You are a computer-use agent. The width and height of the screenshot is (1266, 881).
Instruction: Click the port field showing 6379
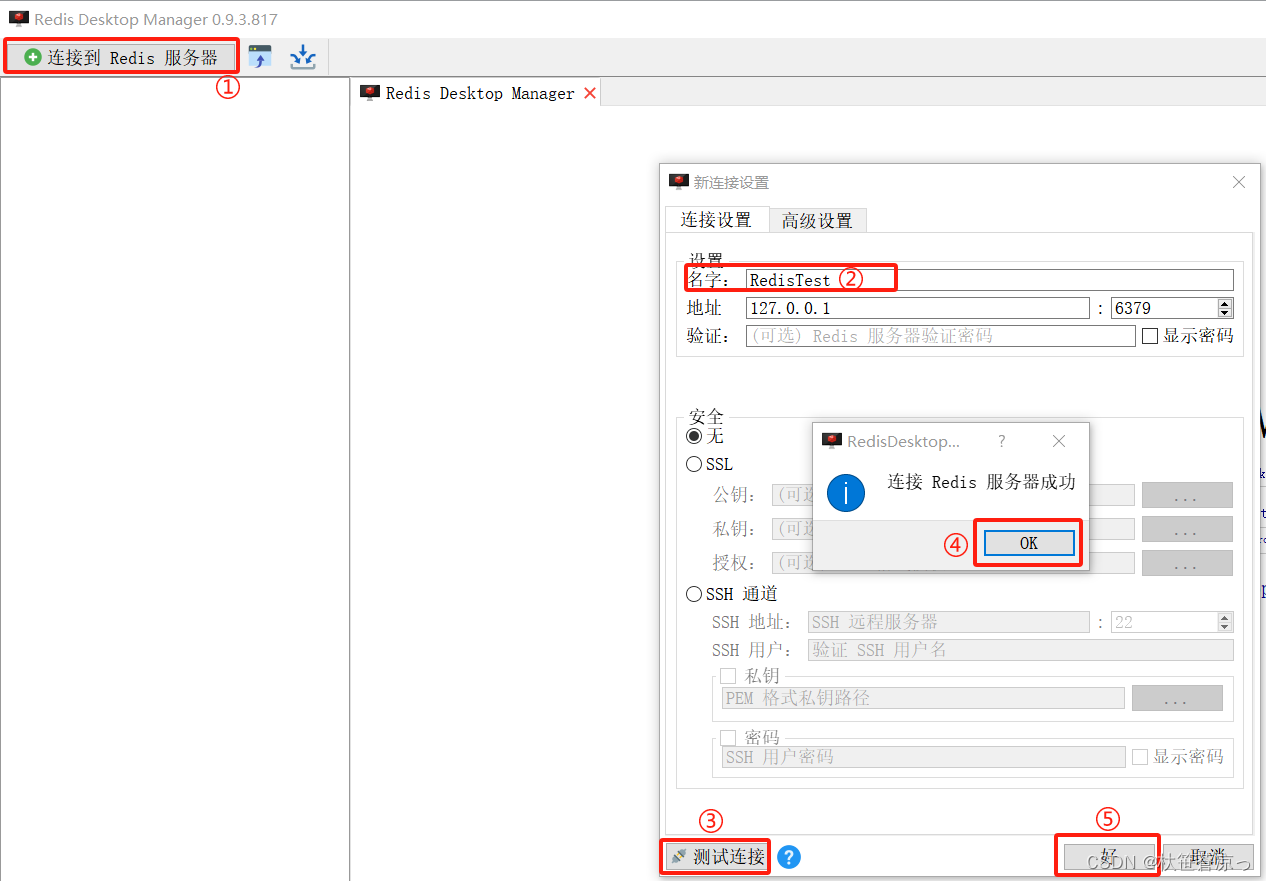click(1164, 308)
